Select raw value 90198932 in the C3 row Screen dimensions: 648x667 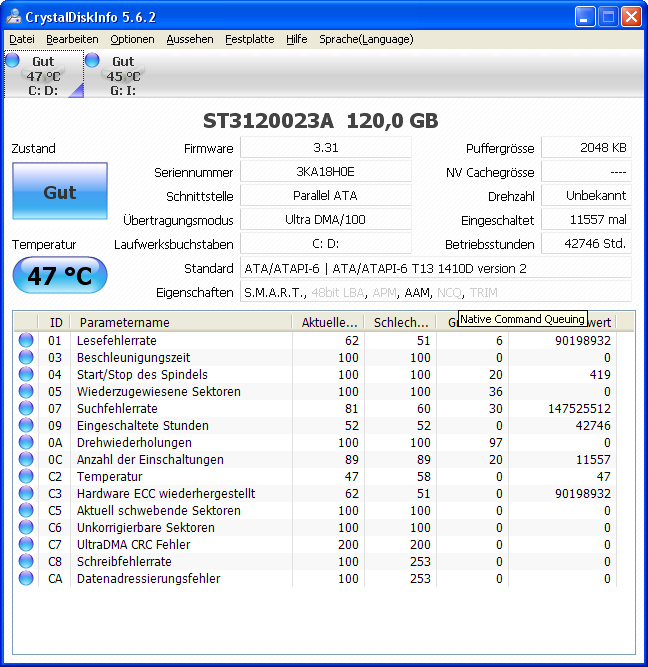point(583,493)
